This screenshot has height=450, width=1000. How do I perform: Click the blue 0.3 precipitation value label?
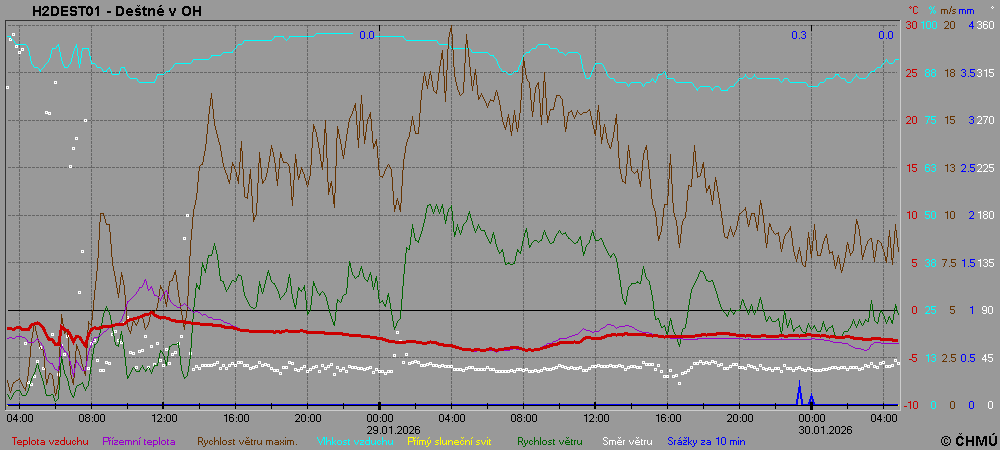click(x=799, y=36)
